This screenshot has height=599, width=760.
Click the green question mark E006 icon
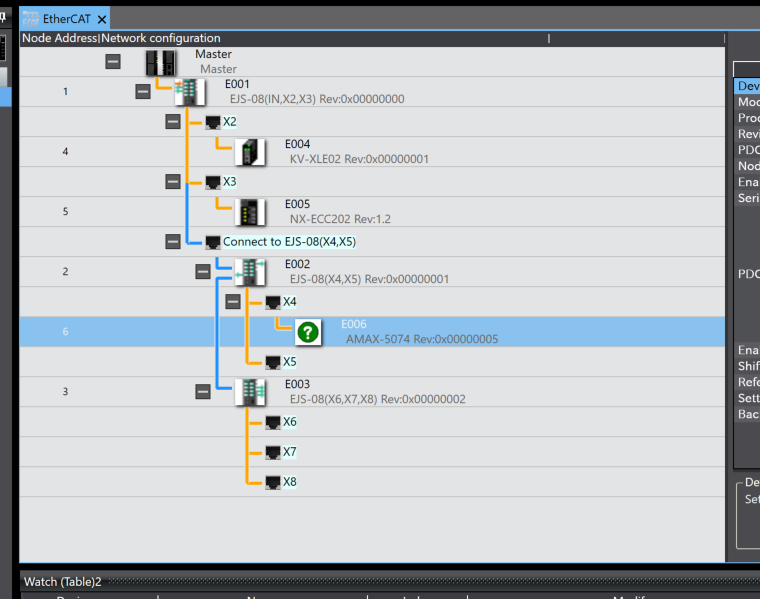point(308,332)
